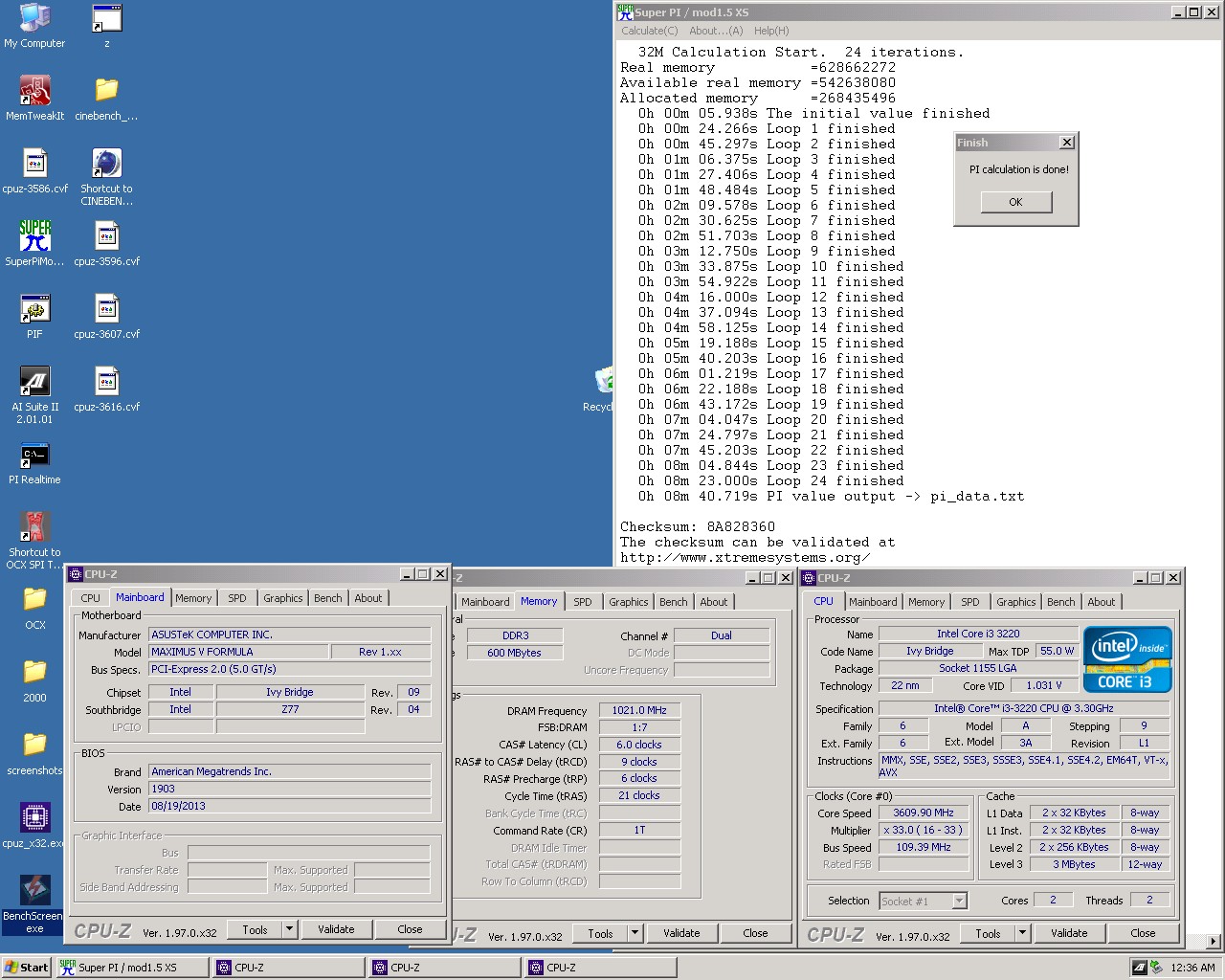Switch to the SPD tab in the Mainboard CPU-Z window
This screenshot has height=980, width=1225.
[237, 598]
